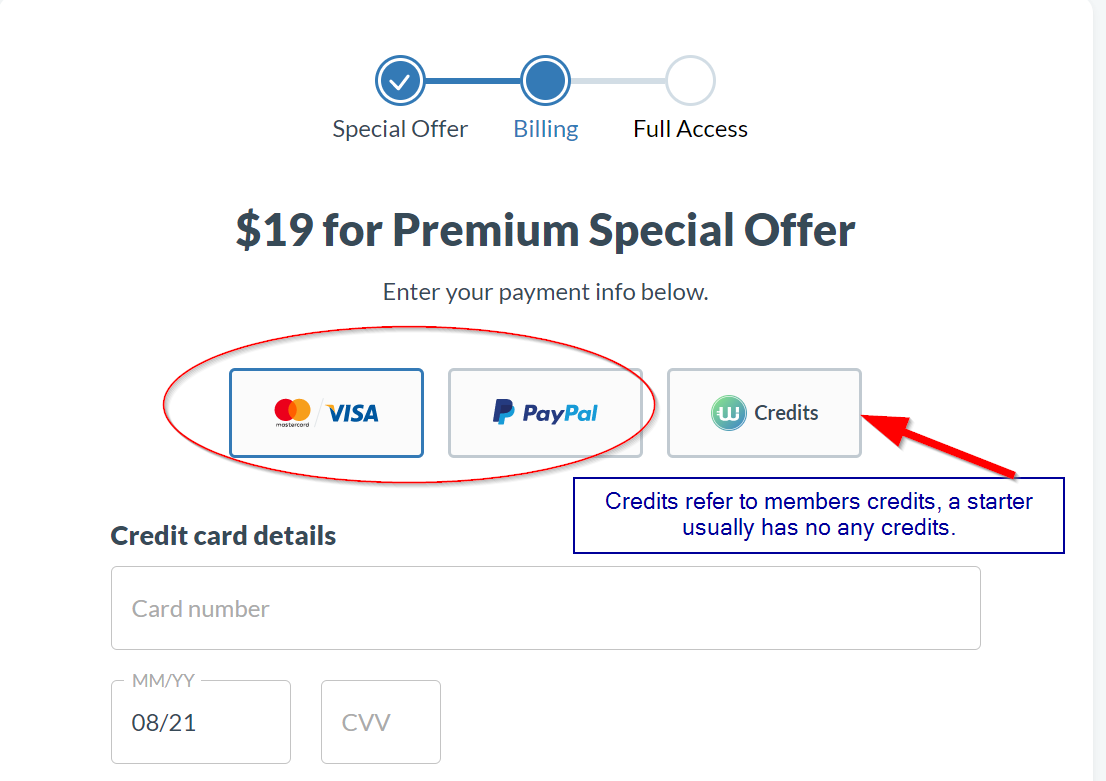Click the PayPal P logo icon

(x=503, y=411)
